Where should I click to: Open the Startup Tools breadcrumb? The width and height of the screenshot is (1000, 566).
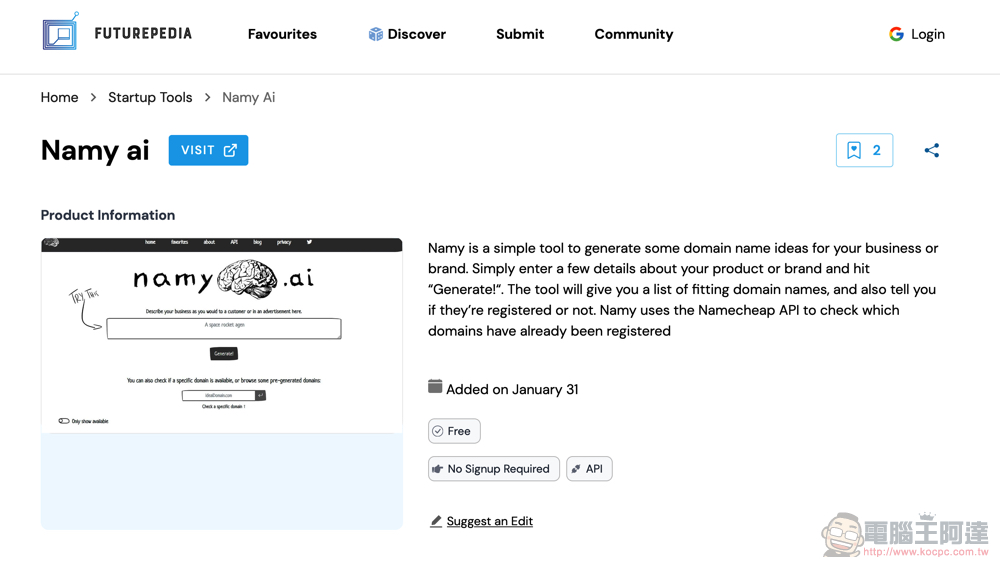click(x=150, y=98)
